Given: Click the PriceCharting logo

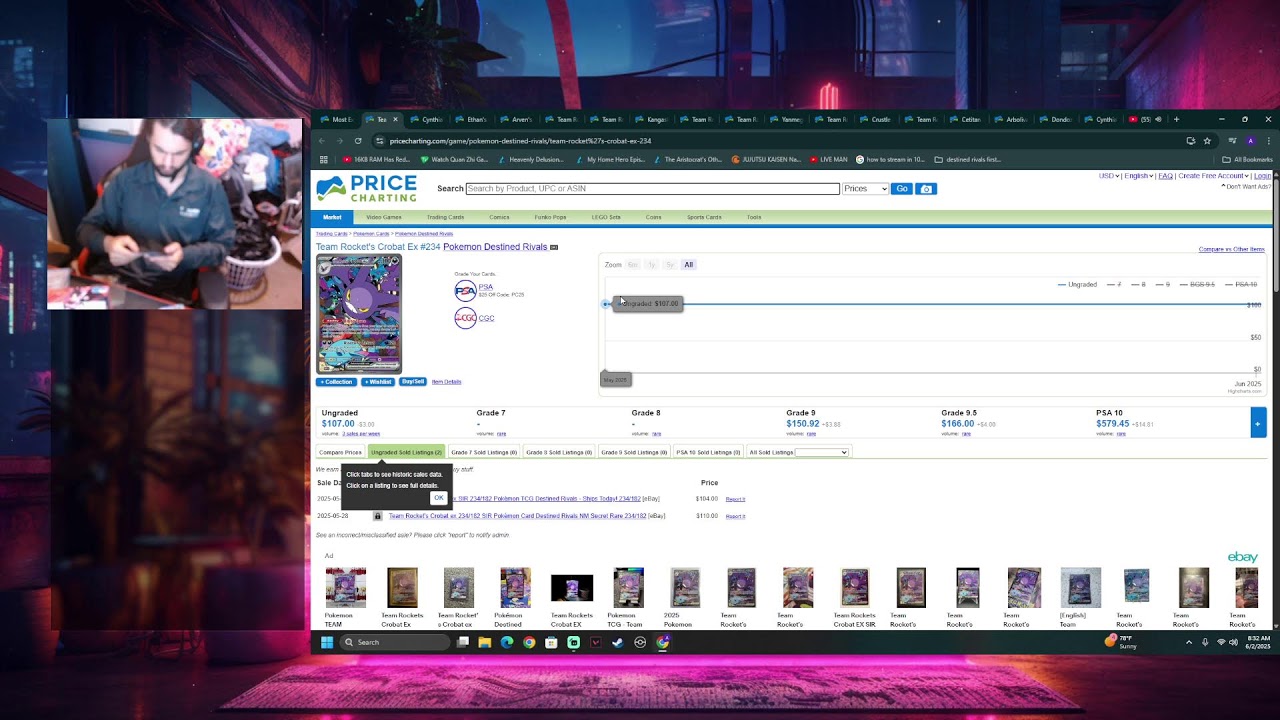Looking at the screenshot, I should pos(366,188).
